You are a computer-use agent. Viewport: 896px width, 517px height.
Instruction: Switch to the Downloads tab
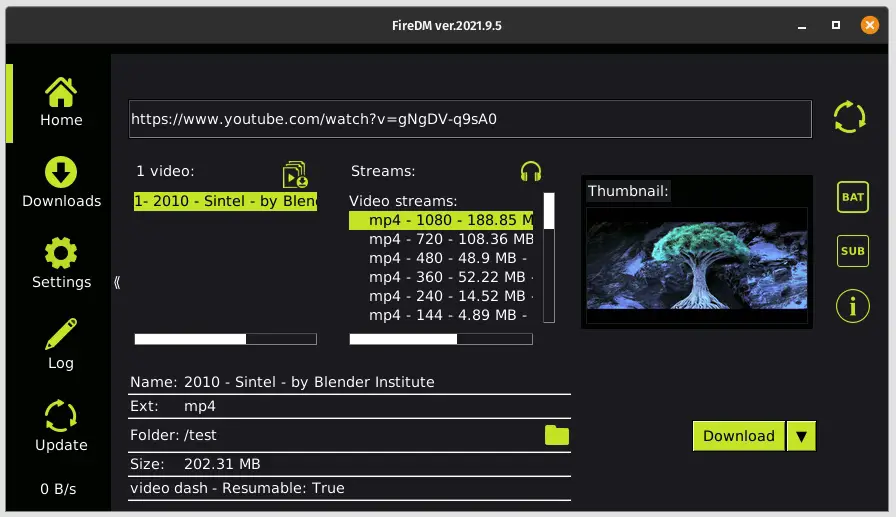tap(61, 183)
